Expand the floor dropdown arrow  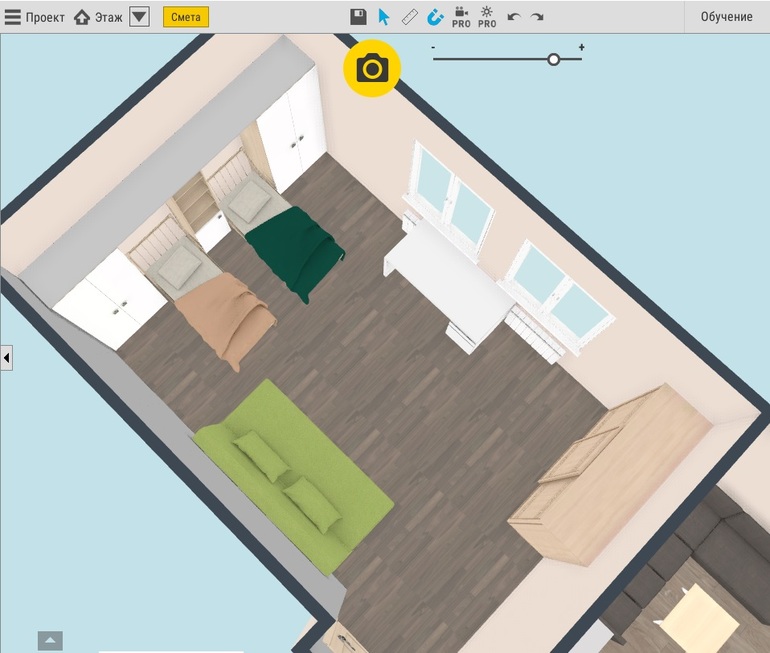[x=140, y=17]
